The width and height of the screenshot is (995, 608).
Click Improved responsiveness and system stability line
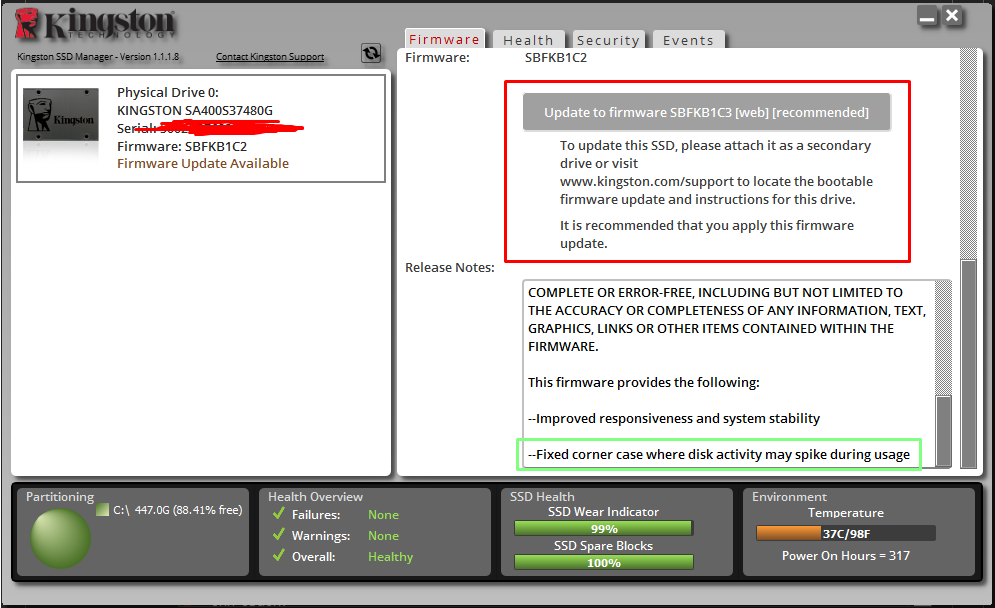(x=674, y=419)
